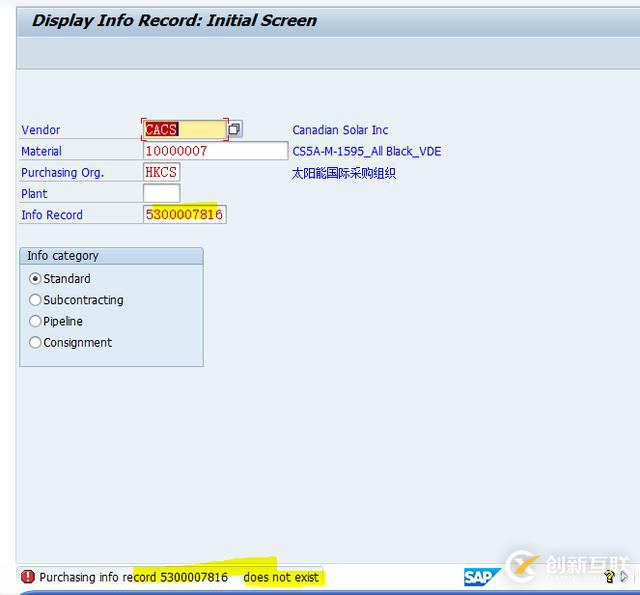Click the Vendor field label

41,130
